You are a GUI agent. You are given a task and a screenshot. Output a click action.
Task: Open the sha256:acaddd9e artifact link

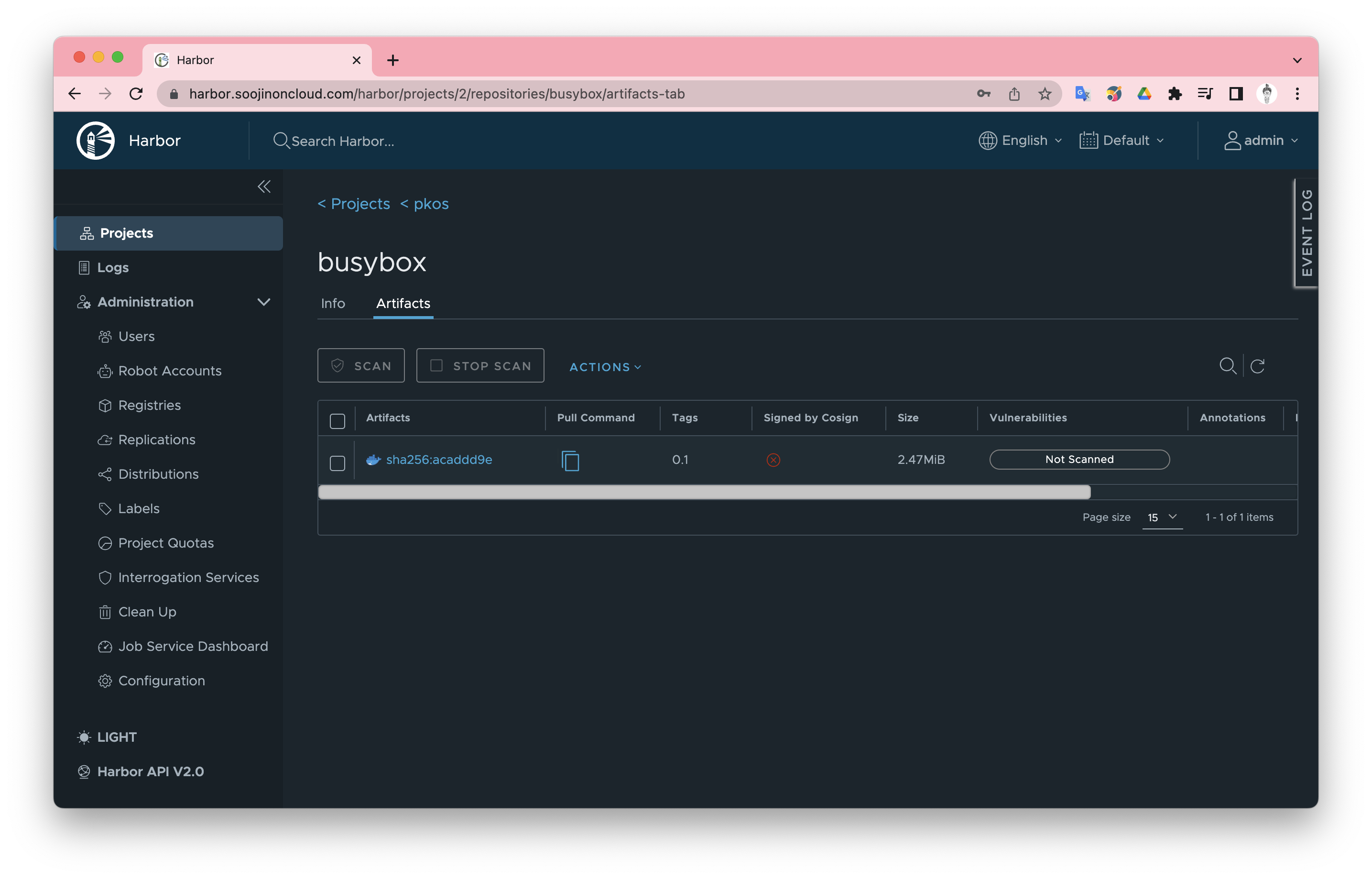point(439,460)
